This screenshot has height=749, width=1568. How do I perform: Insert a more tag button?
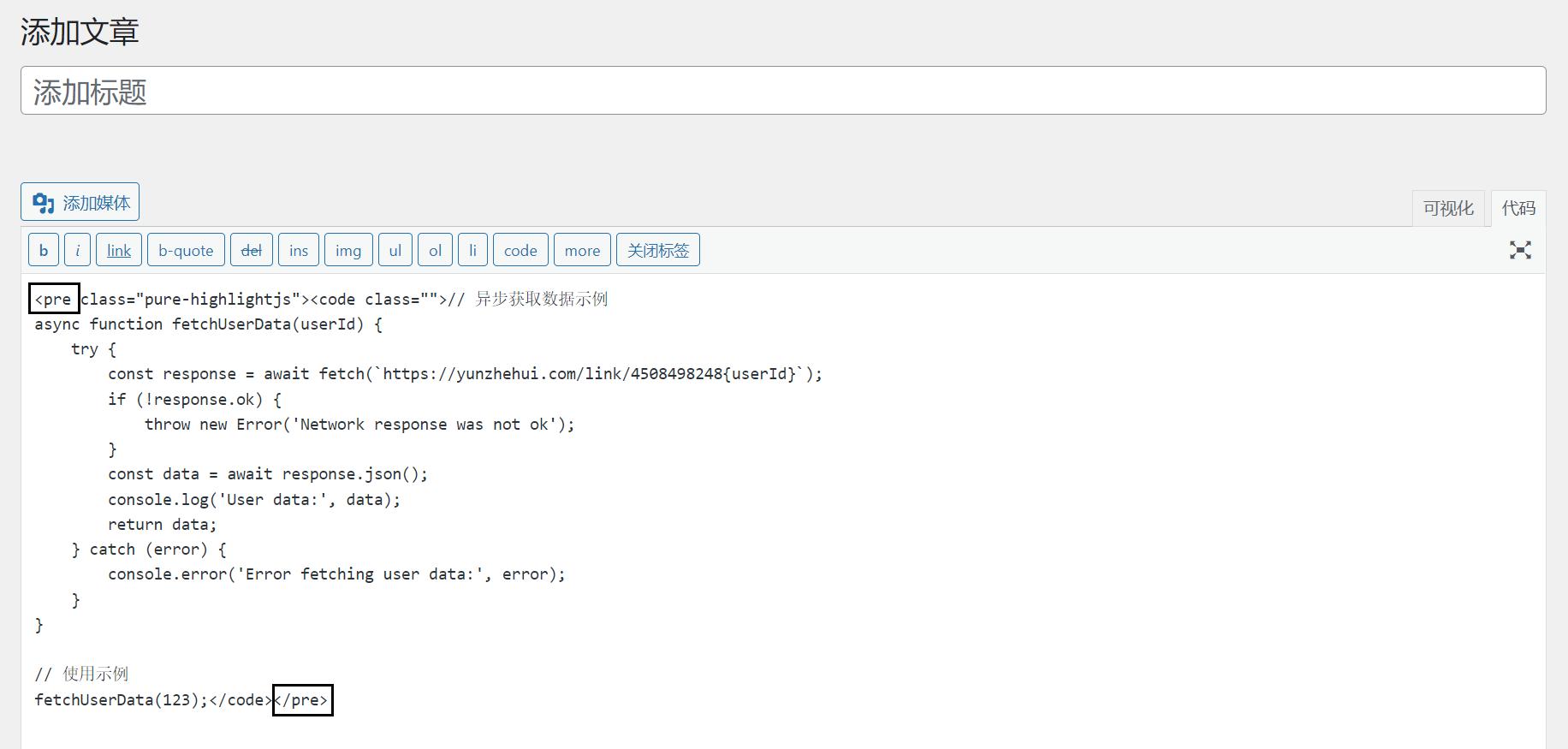pyautogui.click(x=582, y=250)
